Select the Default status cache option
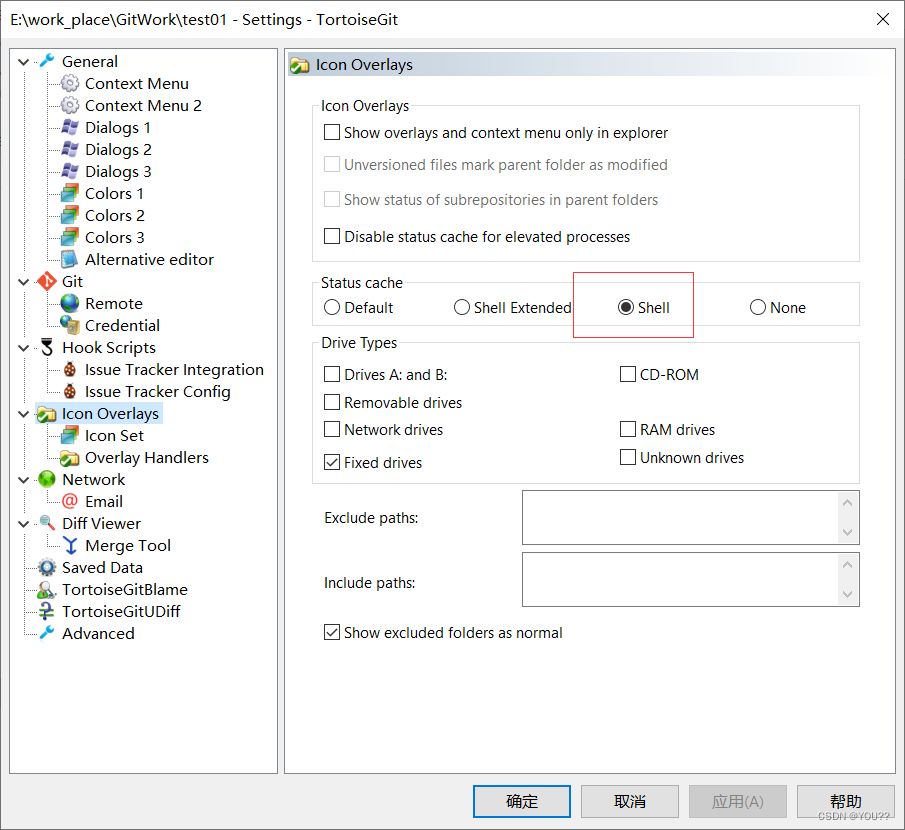 coord(332,307)
